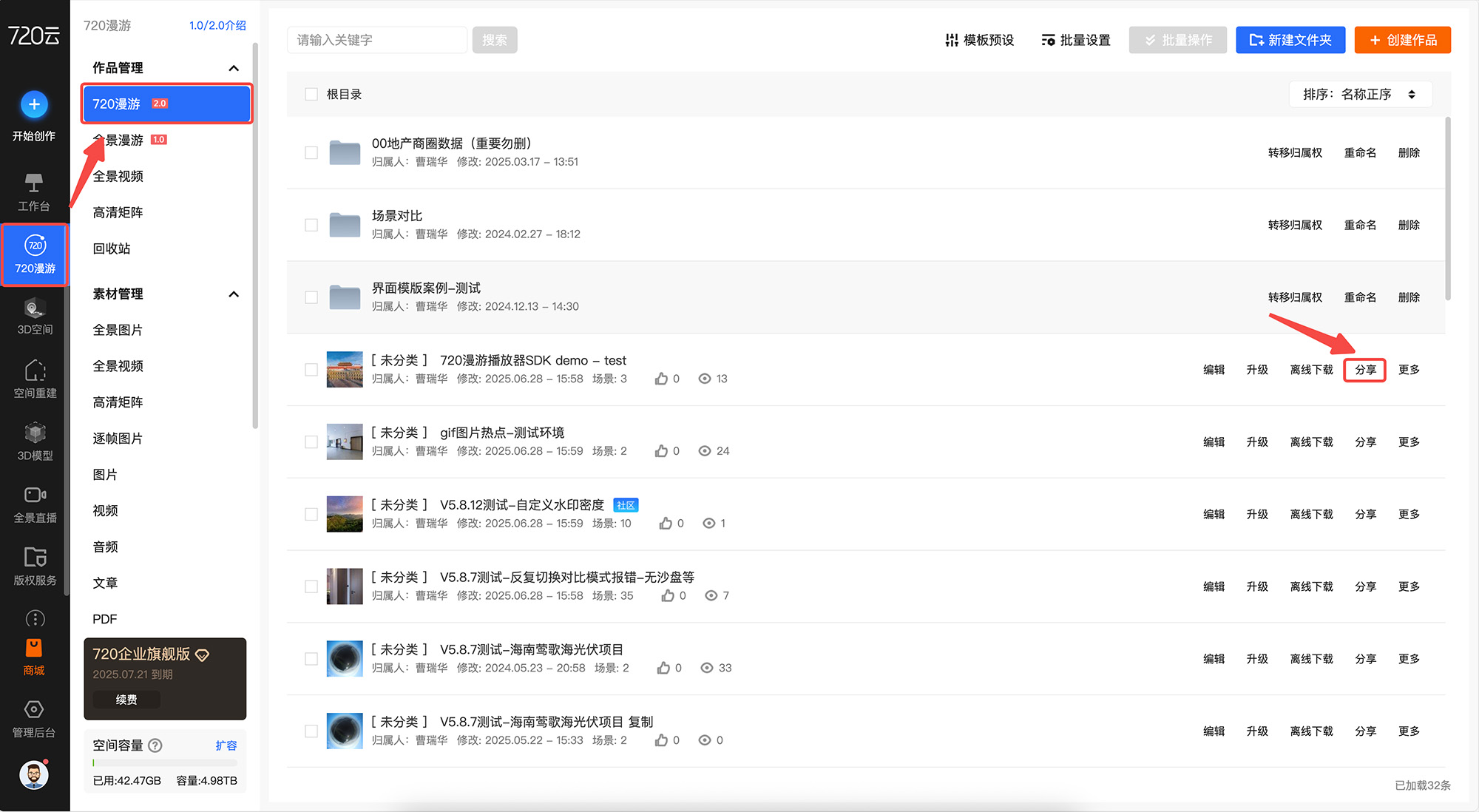Select 全景视频 under 作品管理 menu

point(118,177)
